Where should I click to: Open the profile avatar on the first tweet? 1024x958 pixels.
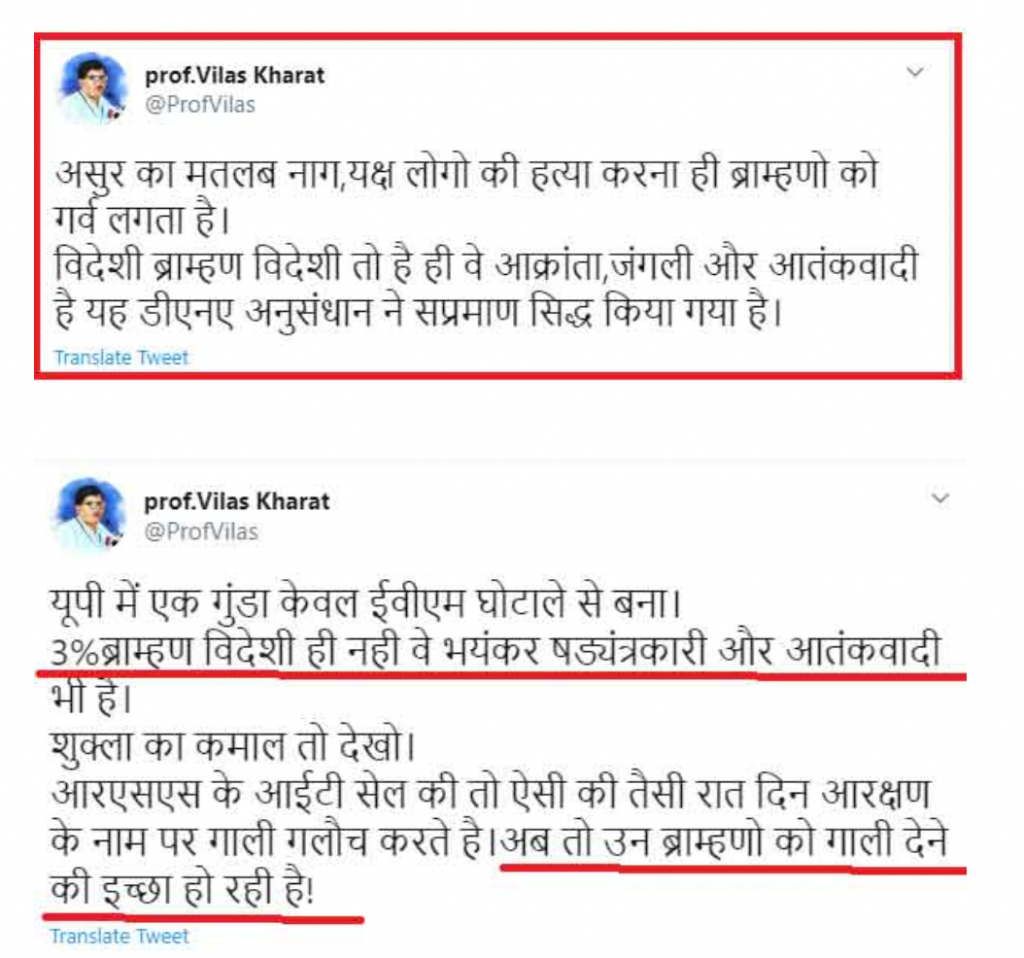[x=92, y=89]
